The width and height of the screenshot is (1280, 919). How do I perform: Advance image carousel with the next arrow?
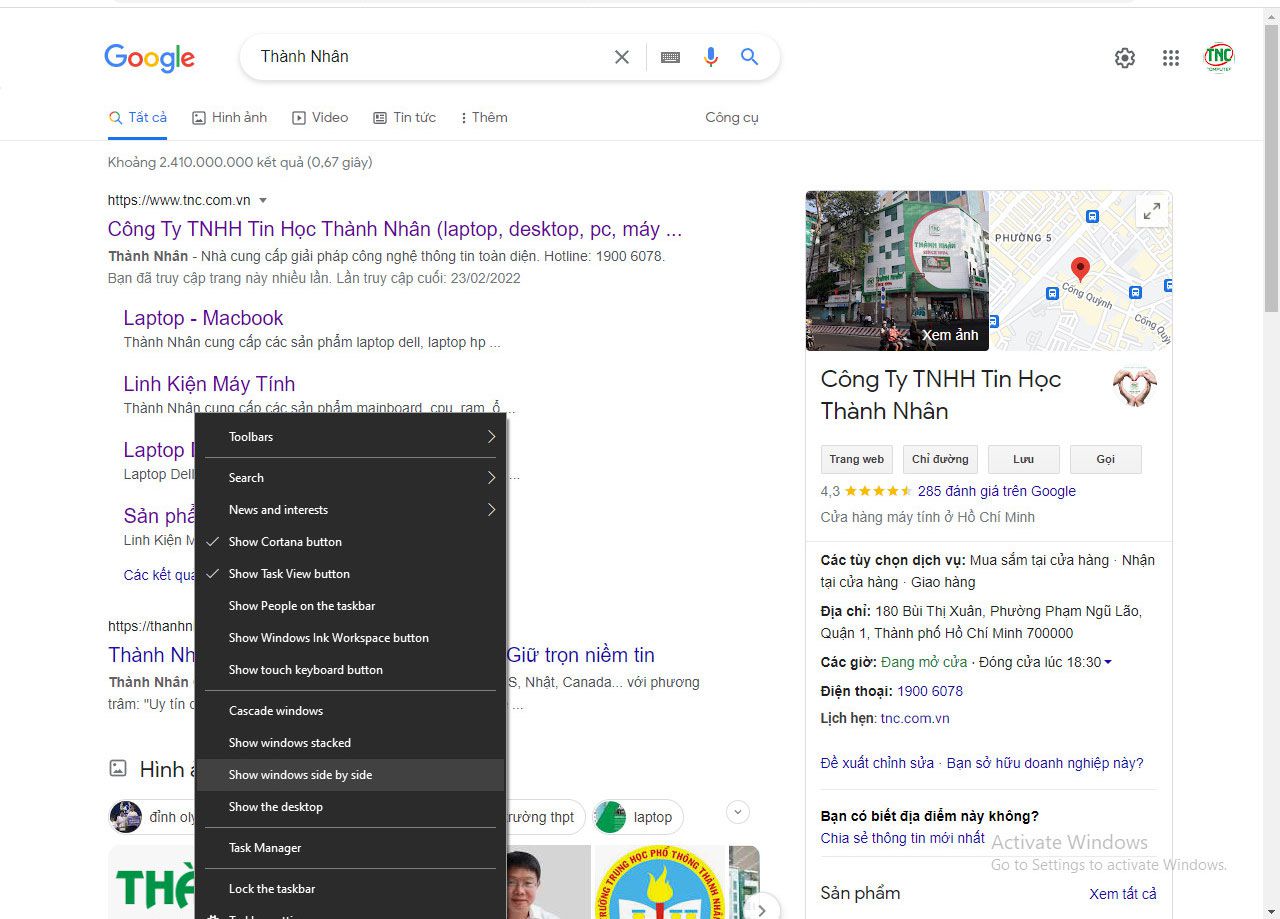tap(762, 909)
